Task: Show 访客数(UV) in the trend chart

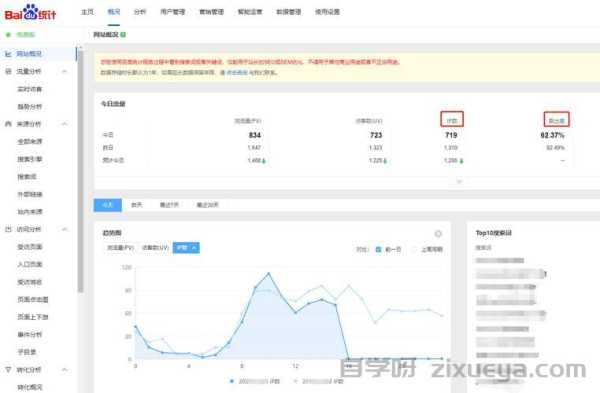Action: point(155,248)
